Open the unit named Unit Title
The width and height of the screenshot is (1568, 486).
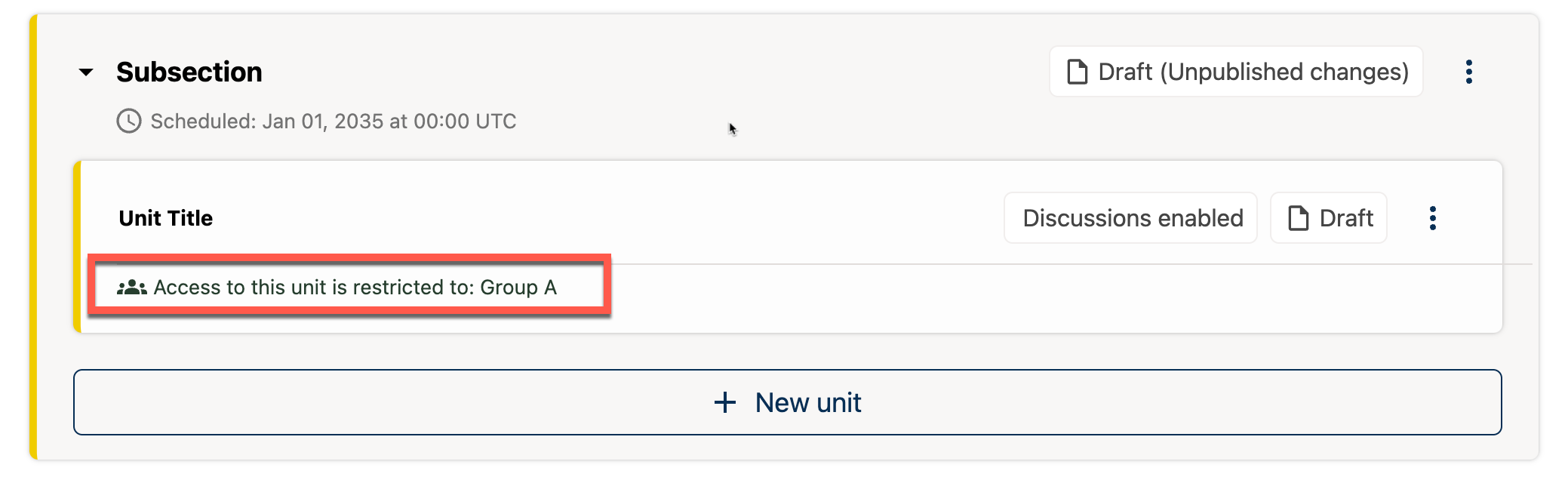pos(166,218)
